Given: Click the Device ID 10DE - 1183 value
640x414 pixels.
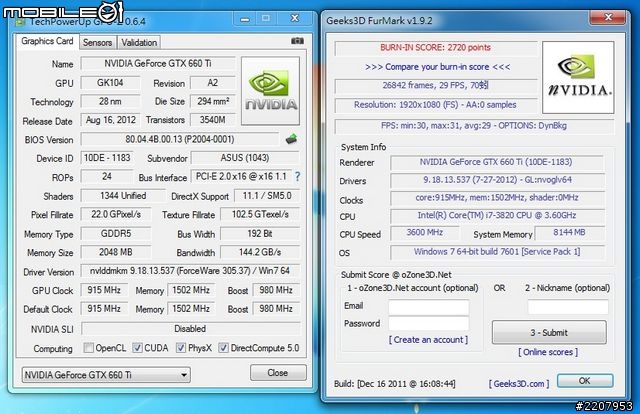Looking at the screenshot, I should 107,158.
